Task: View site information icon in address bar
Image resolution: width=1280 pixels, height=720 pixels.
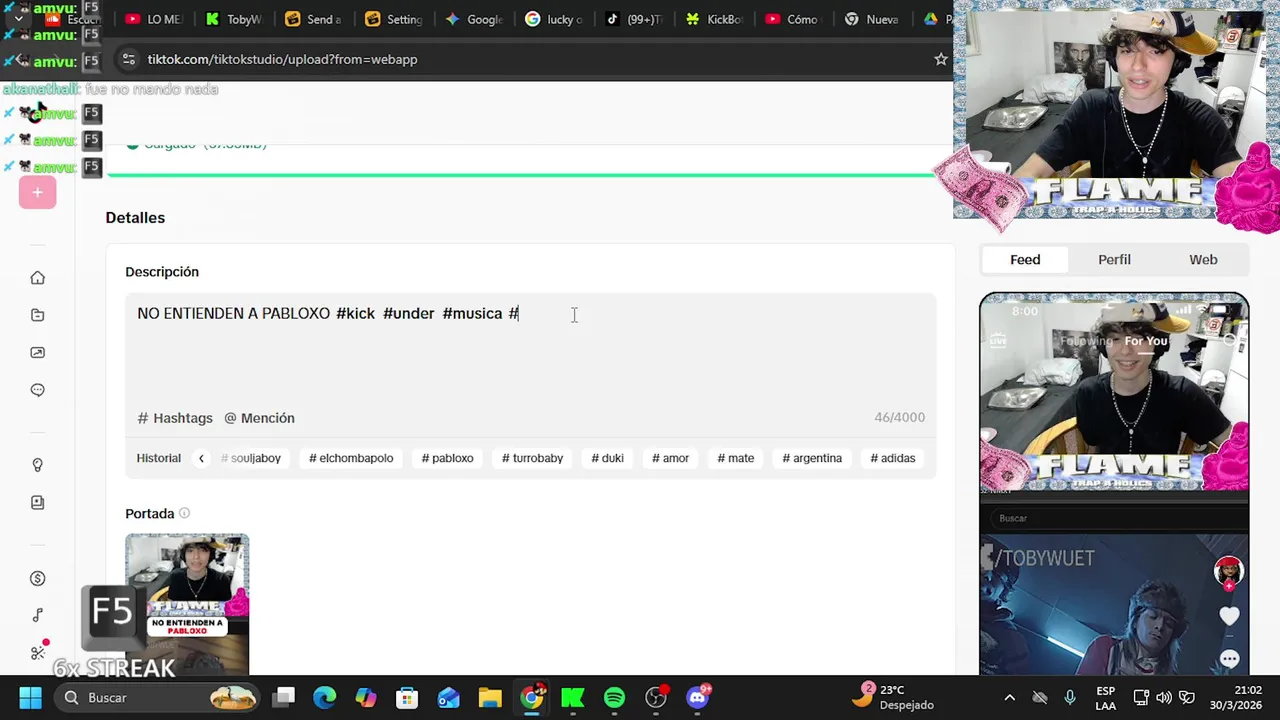Action: click(x=128, y=59)
